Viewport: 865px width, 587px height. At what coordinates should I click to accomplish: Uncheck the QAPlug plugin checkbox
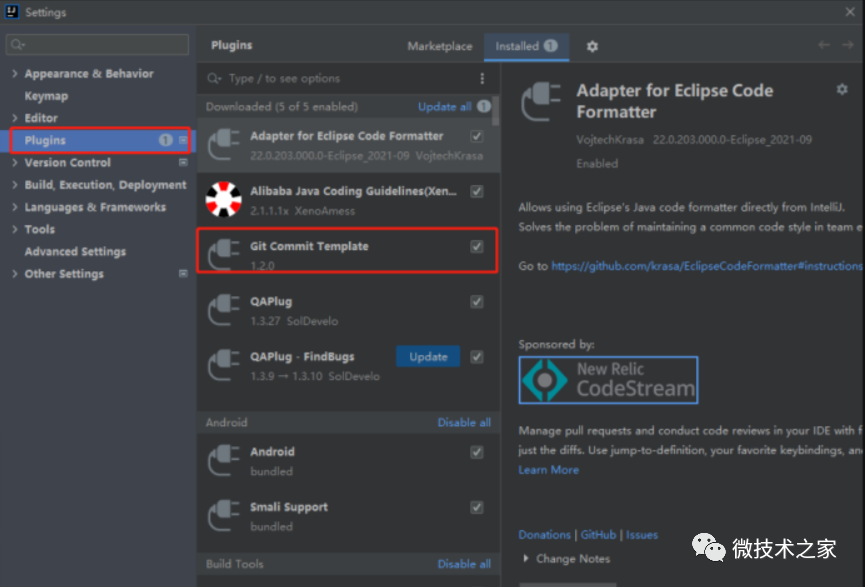tap(477, 302)
